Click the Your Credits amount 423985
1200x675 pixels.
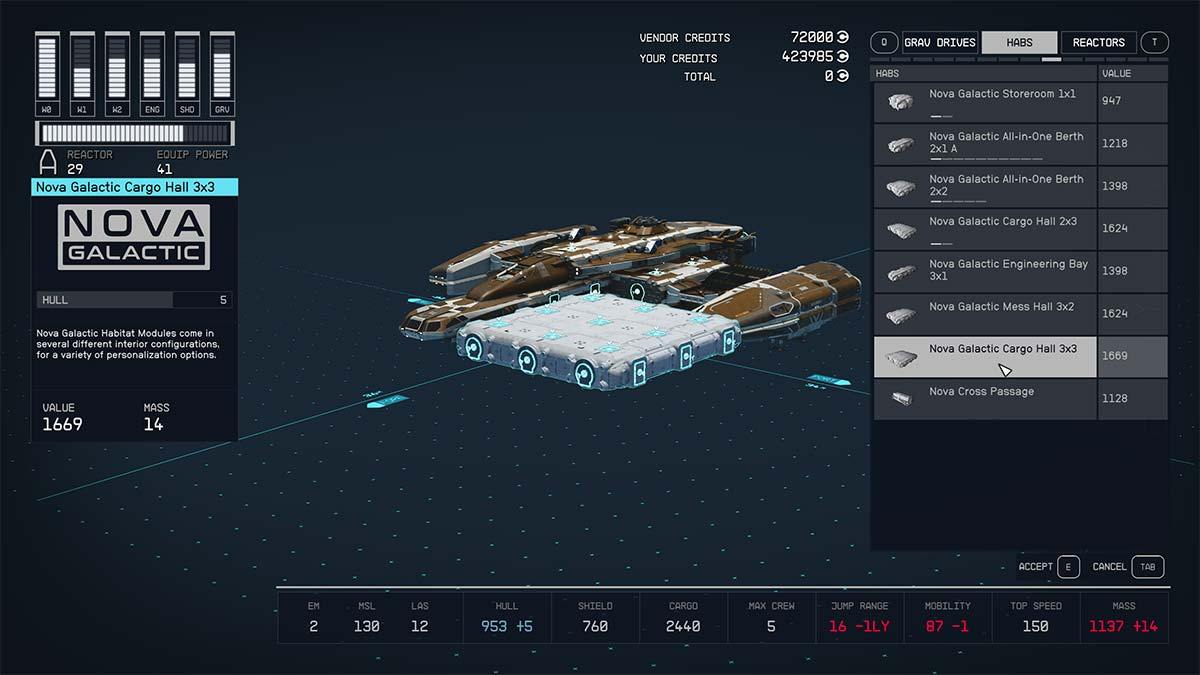point(807,57)
